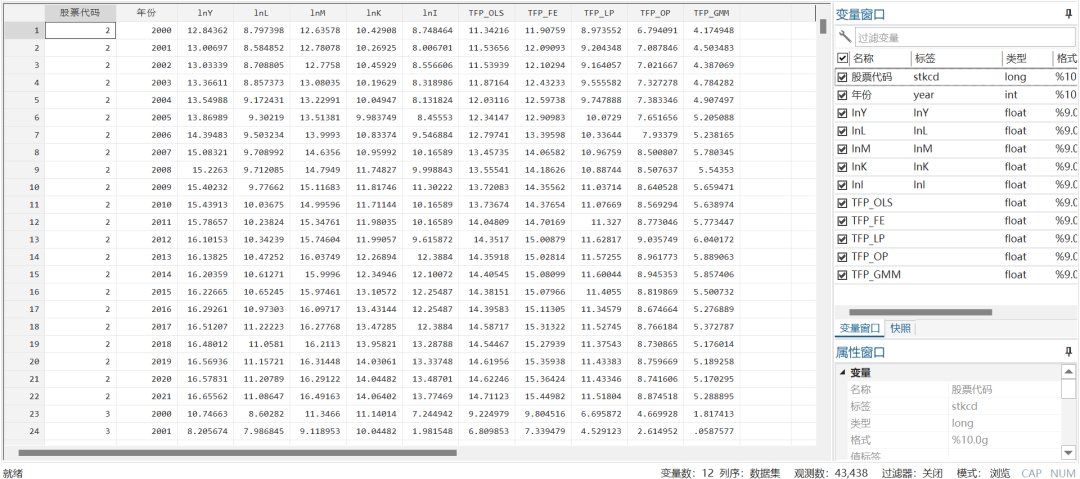Select the 年份 column header

coord(146,12)
